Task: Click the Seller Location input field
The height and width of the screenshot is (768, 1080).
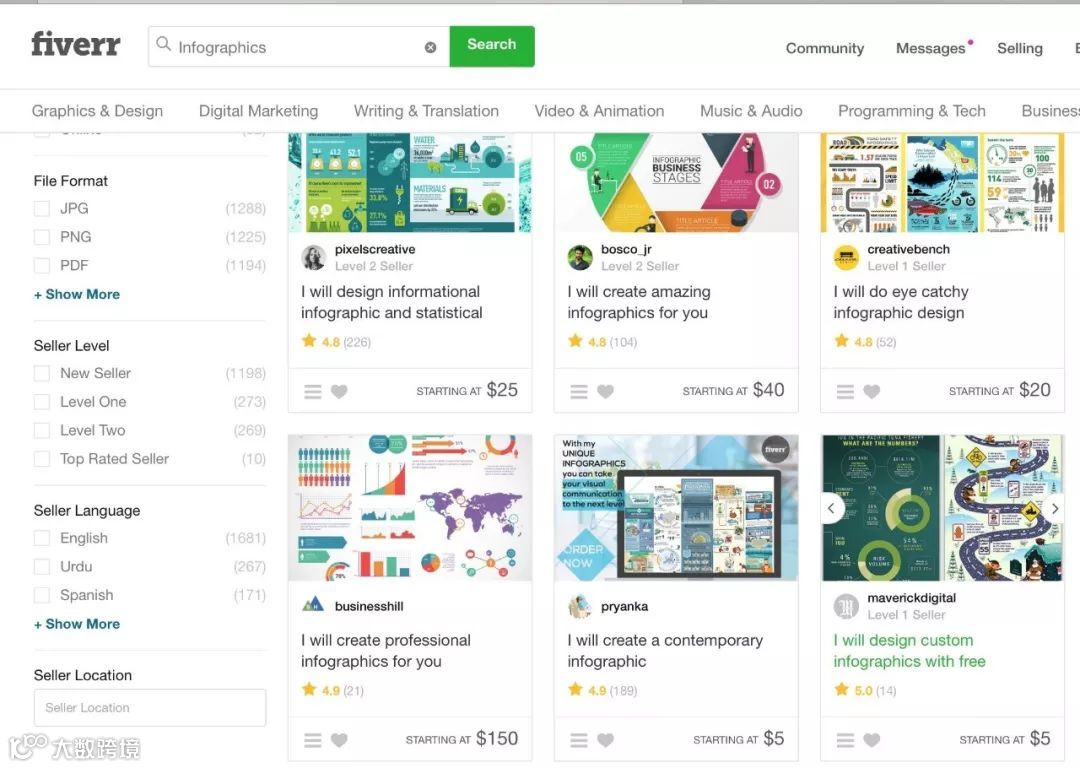Action: 150,707
